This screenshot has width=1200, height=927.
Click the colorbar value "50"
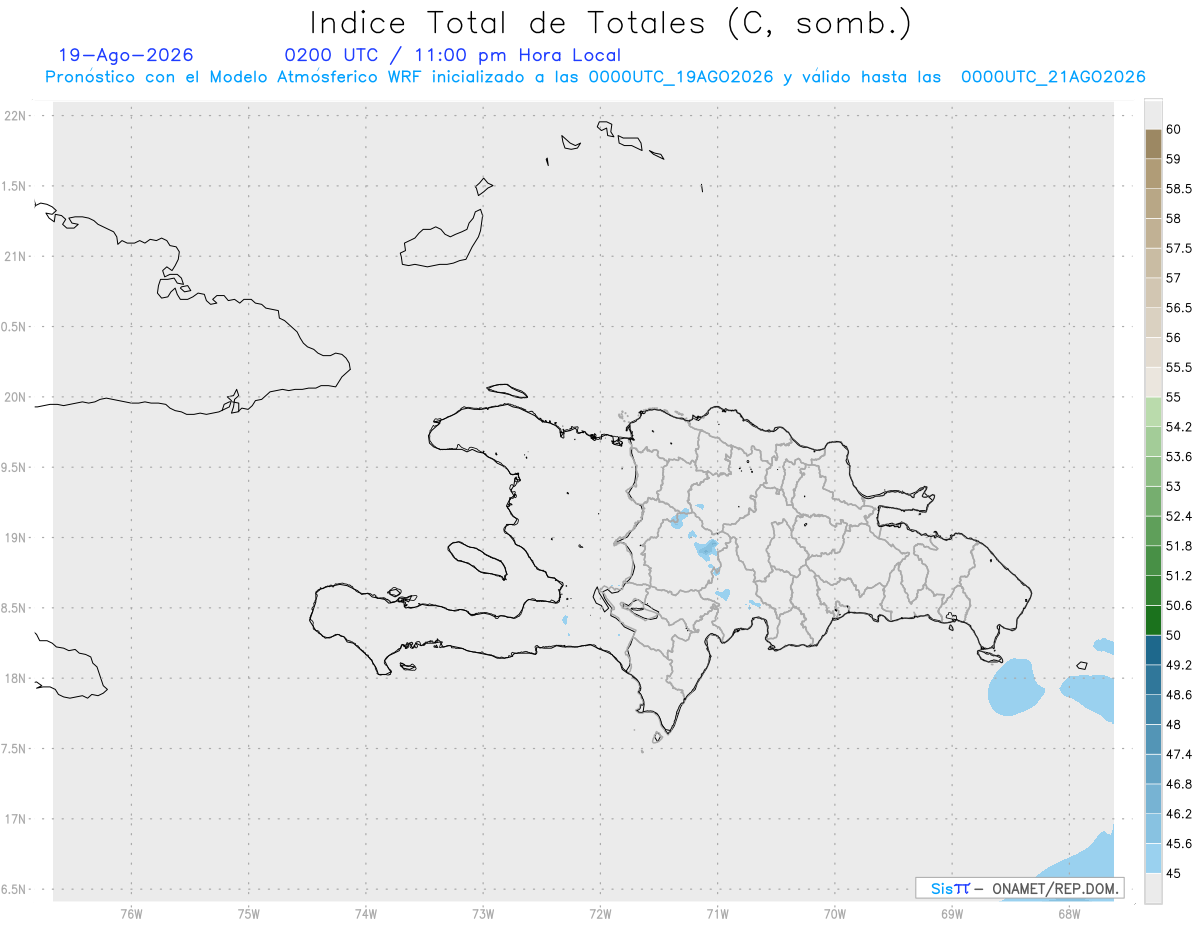point(1173,635)
